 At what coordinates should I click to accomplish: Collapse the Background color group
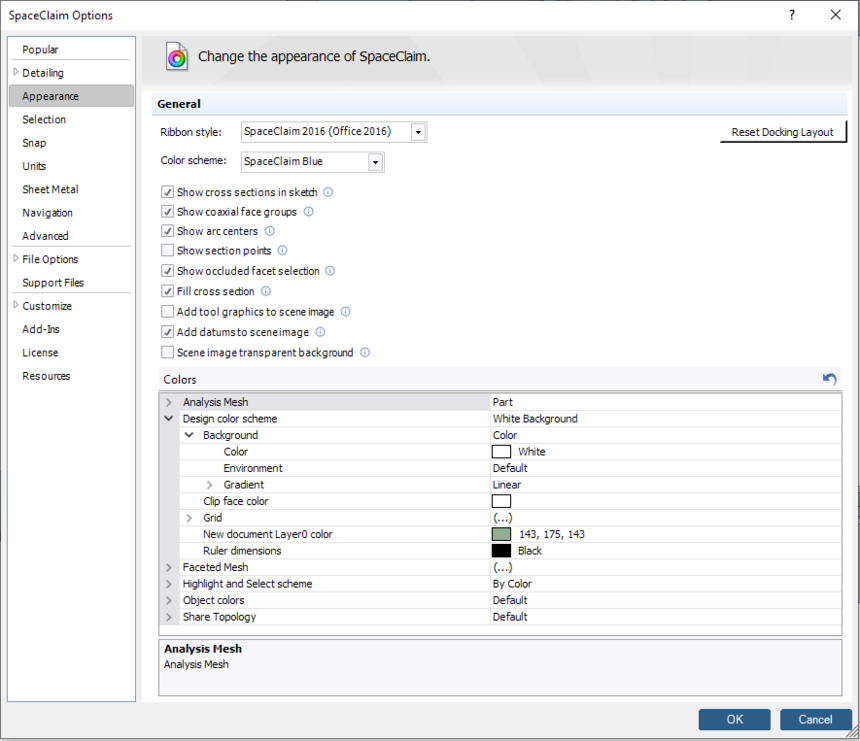[x=189, y=435]
